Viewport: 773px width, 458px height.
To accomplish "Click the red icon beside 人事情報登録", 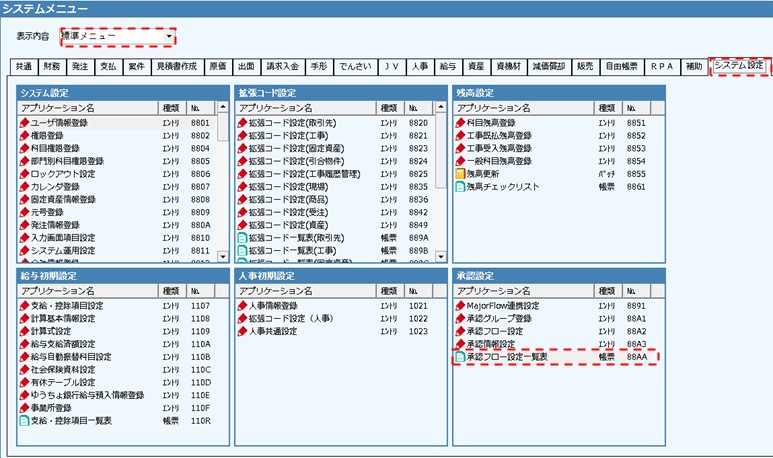I will (x=242, y=305).
